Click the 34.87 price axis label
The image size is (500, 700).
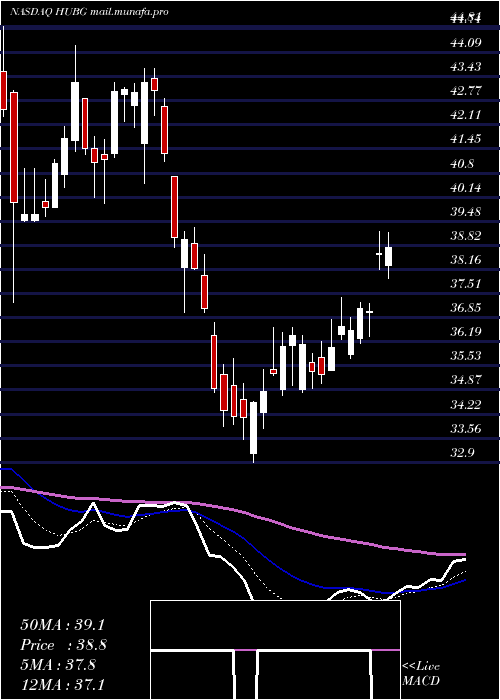pos(467,380)
